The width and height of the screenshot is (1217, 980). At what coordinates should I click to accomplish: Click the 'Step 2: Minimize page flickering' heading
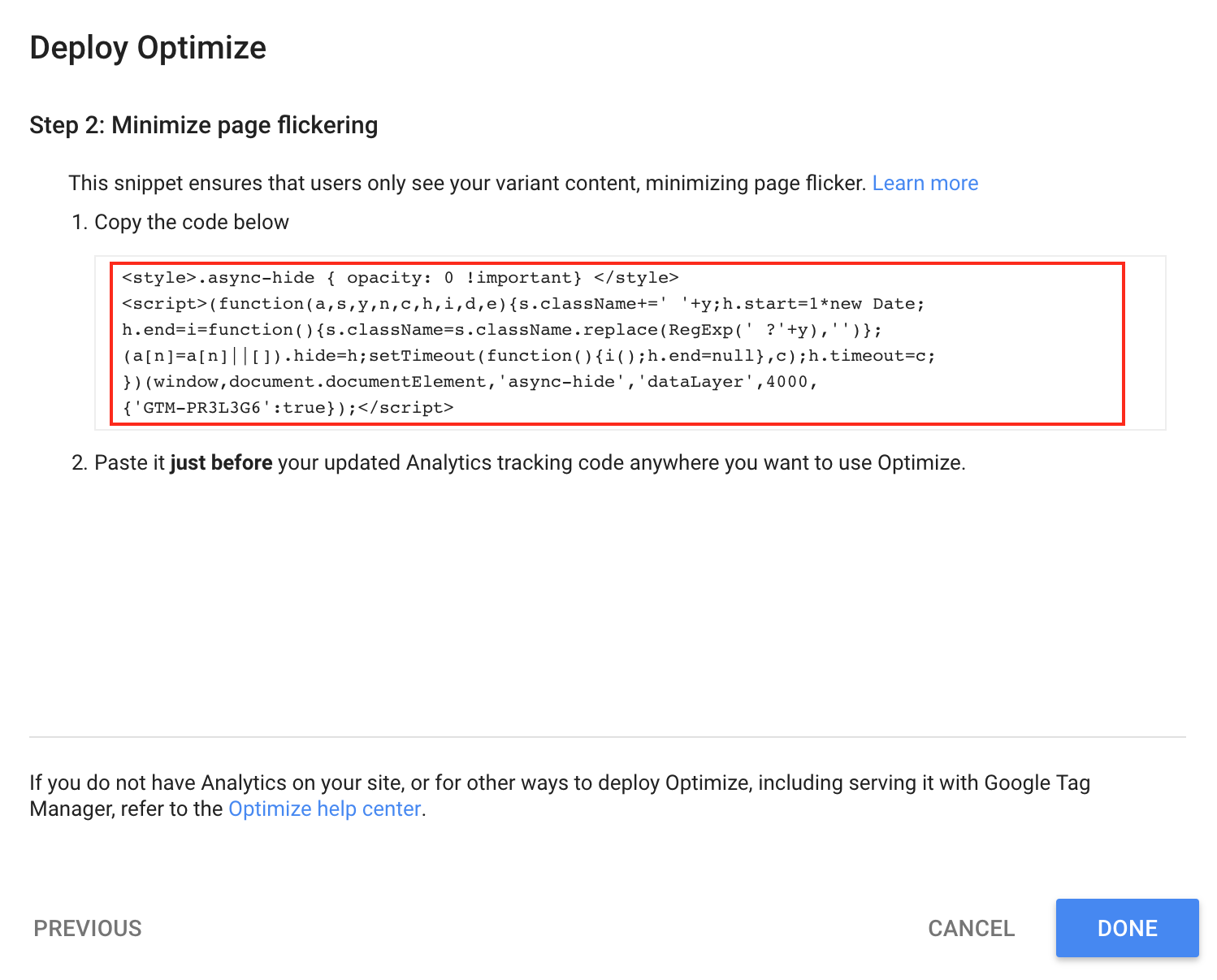(204, 125)
